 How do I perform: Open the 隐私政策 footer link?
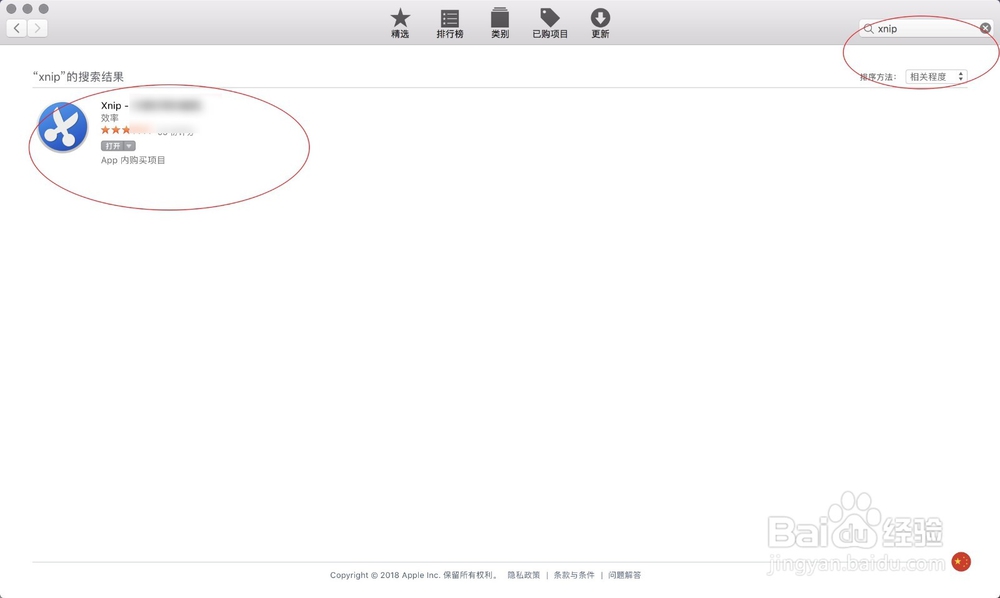pos(524,575)
